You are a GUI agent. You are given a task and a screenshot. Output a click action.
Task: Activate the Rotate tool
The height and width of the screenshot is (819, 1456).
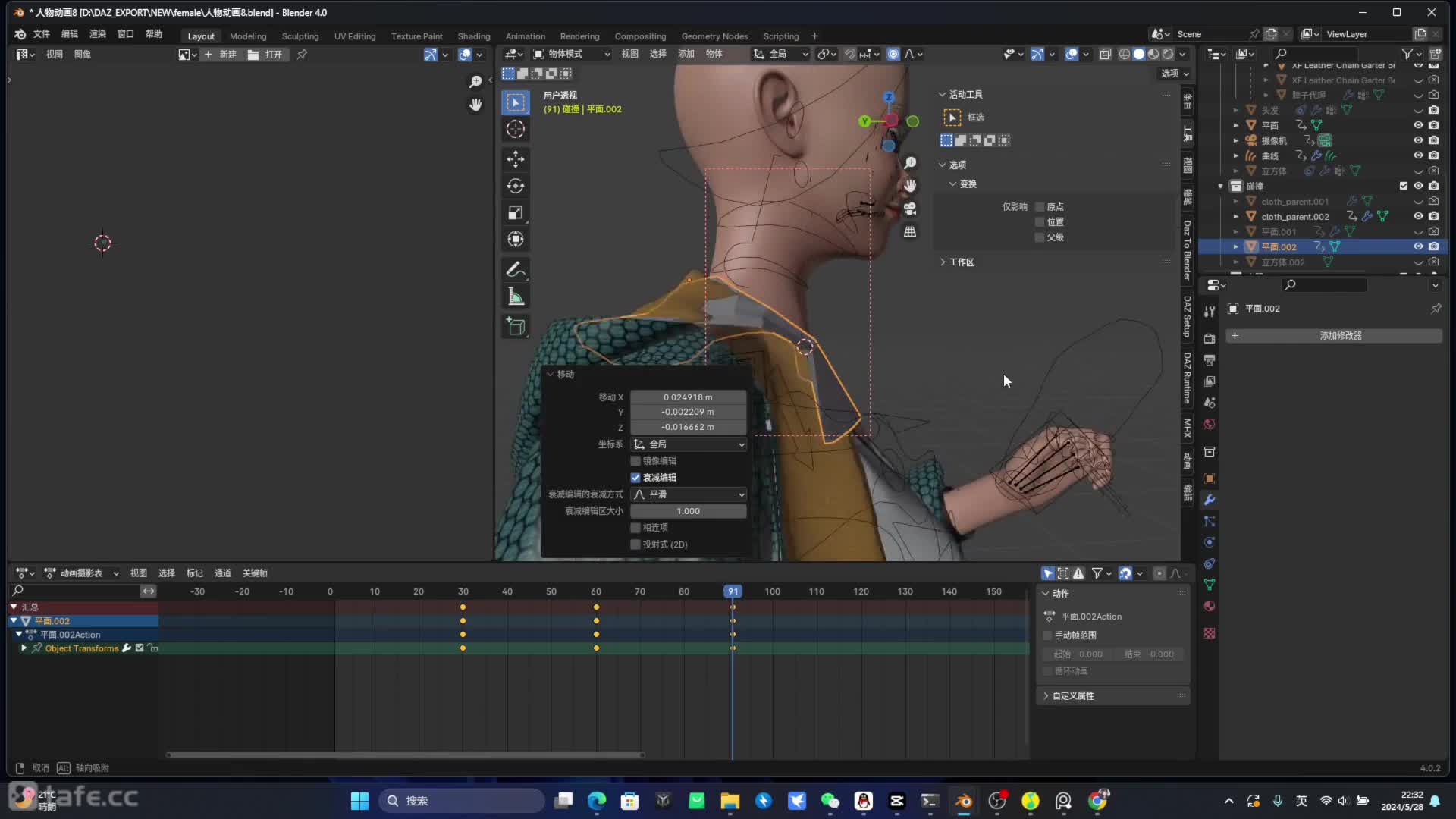point(516,186)
